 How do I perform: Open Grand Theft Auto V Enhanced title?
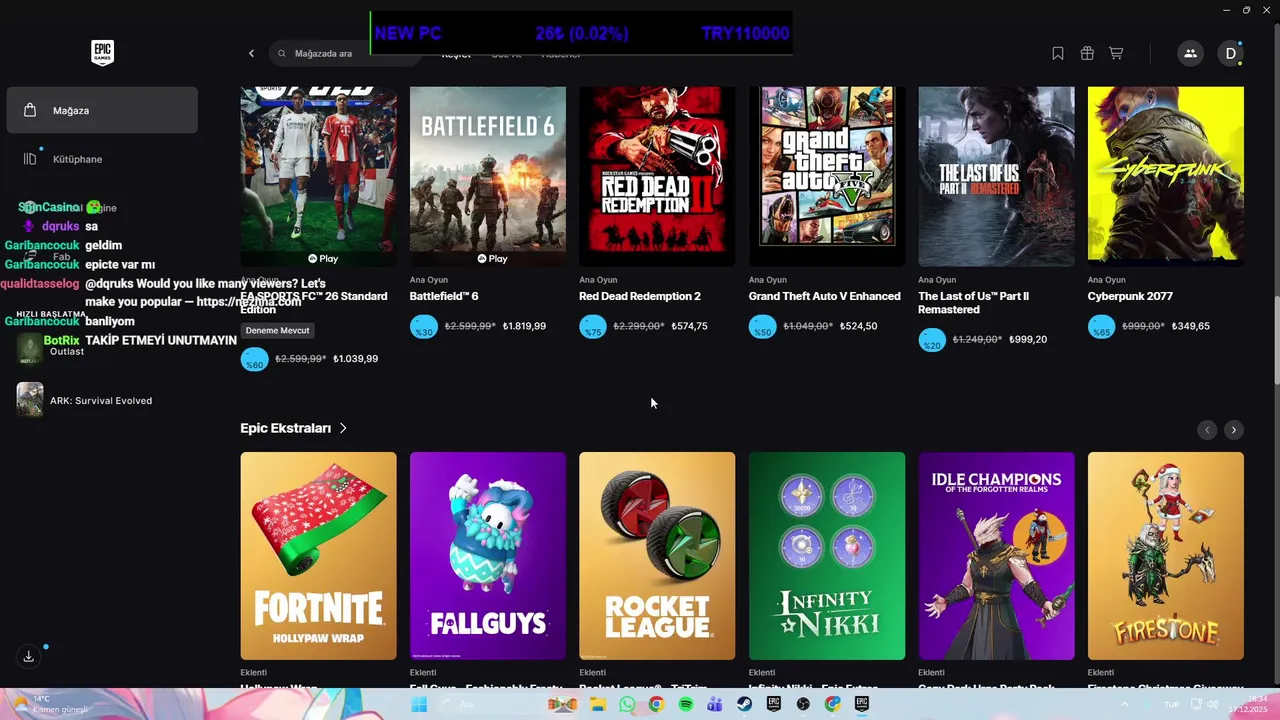pos(825,296)
